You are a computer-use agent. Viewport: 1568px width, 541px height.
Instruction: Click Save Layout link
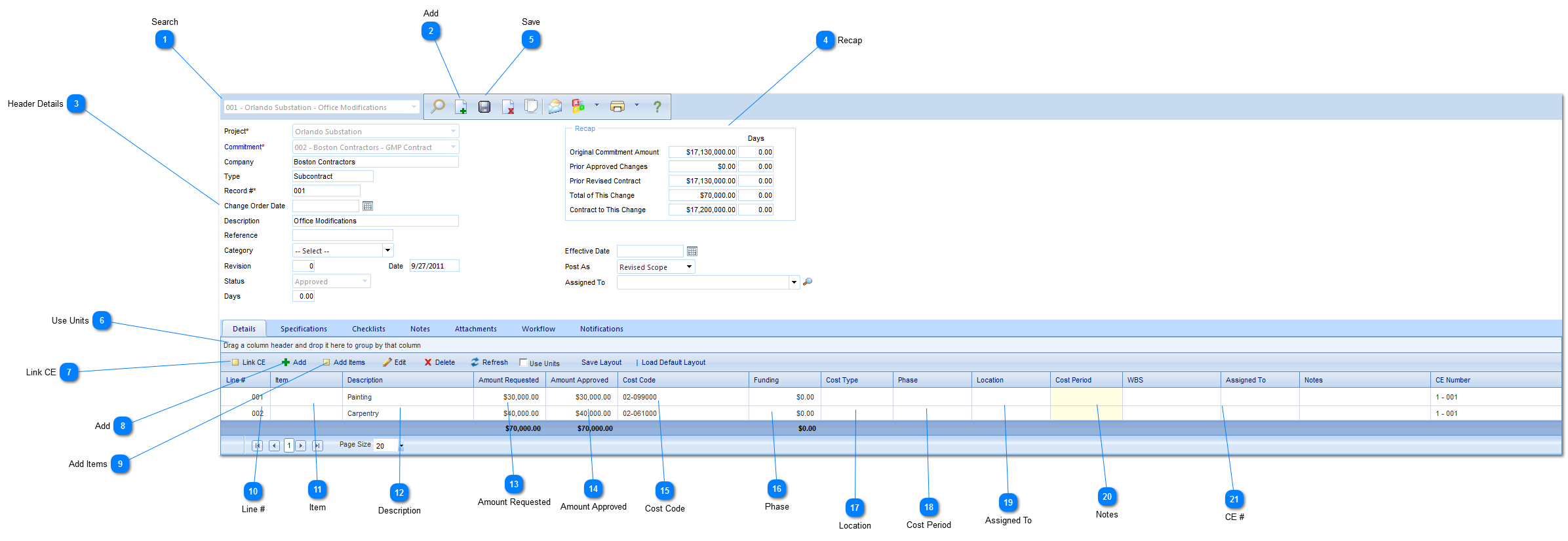pos(601,362)
